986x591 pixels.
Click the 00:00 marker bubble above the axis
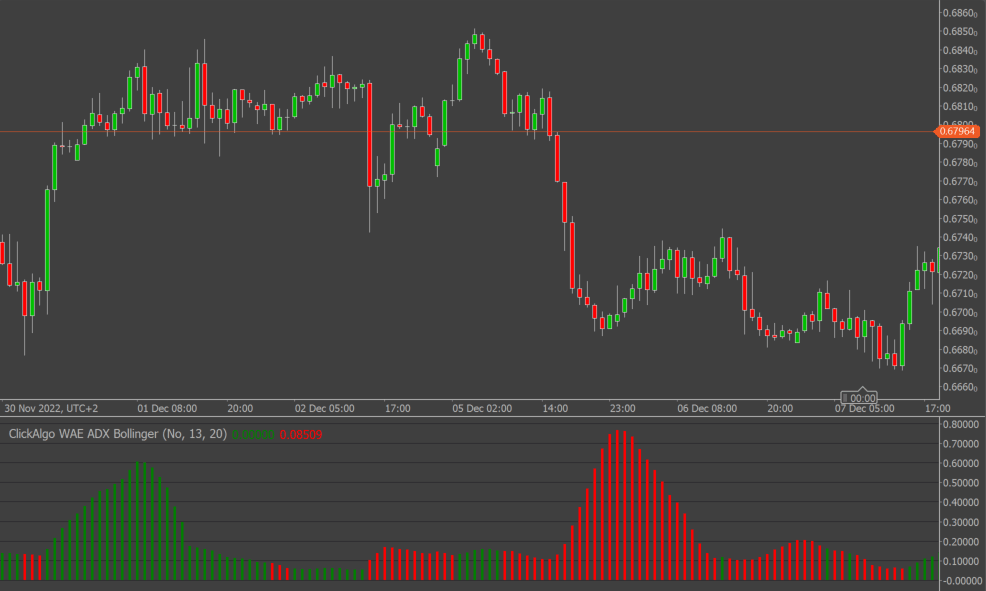click(860, 396)
